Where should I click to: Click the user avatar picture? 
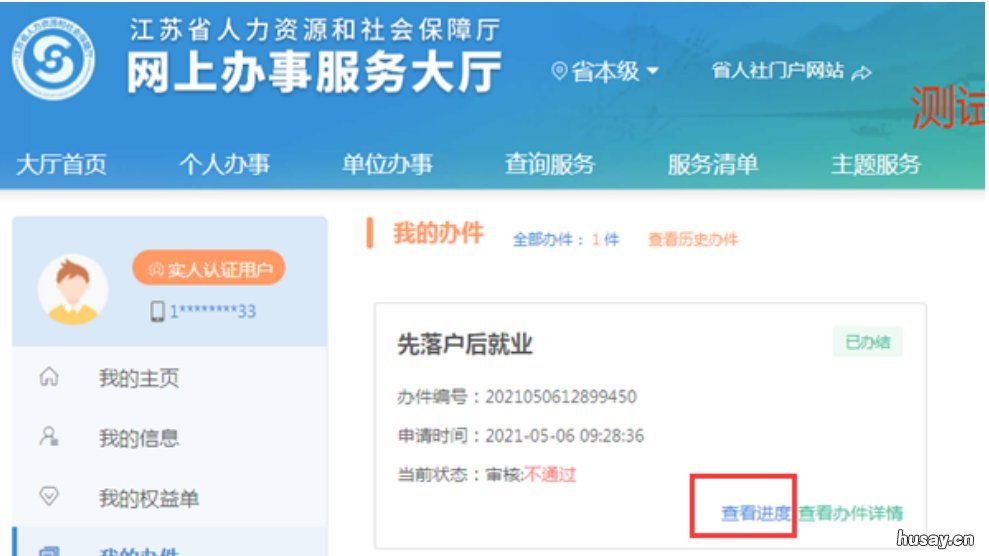pyautogui.click(x=73, y=289)
